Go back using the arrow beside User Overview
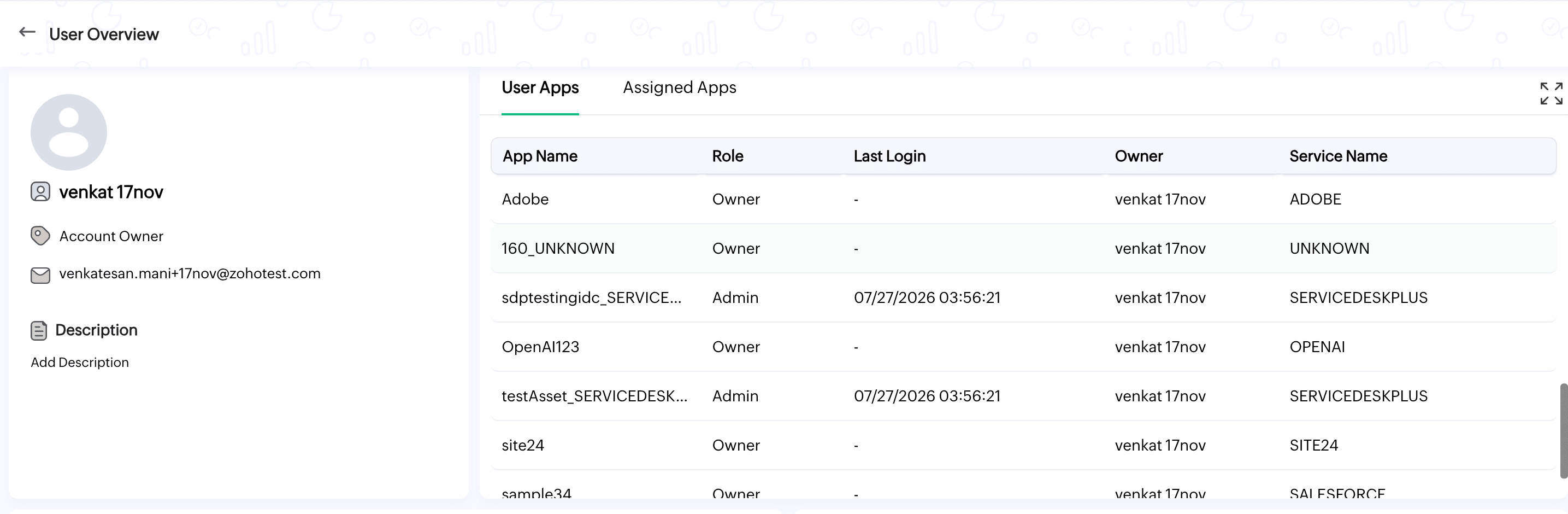The image size is (1568, 514). [27, 32]
